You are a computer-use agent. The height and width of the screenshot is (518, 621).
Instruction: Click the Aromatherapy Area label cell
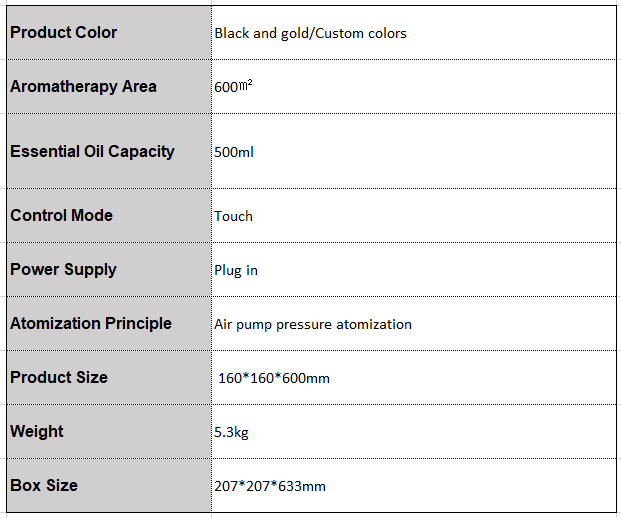[109, 86]
